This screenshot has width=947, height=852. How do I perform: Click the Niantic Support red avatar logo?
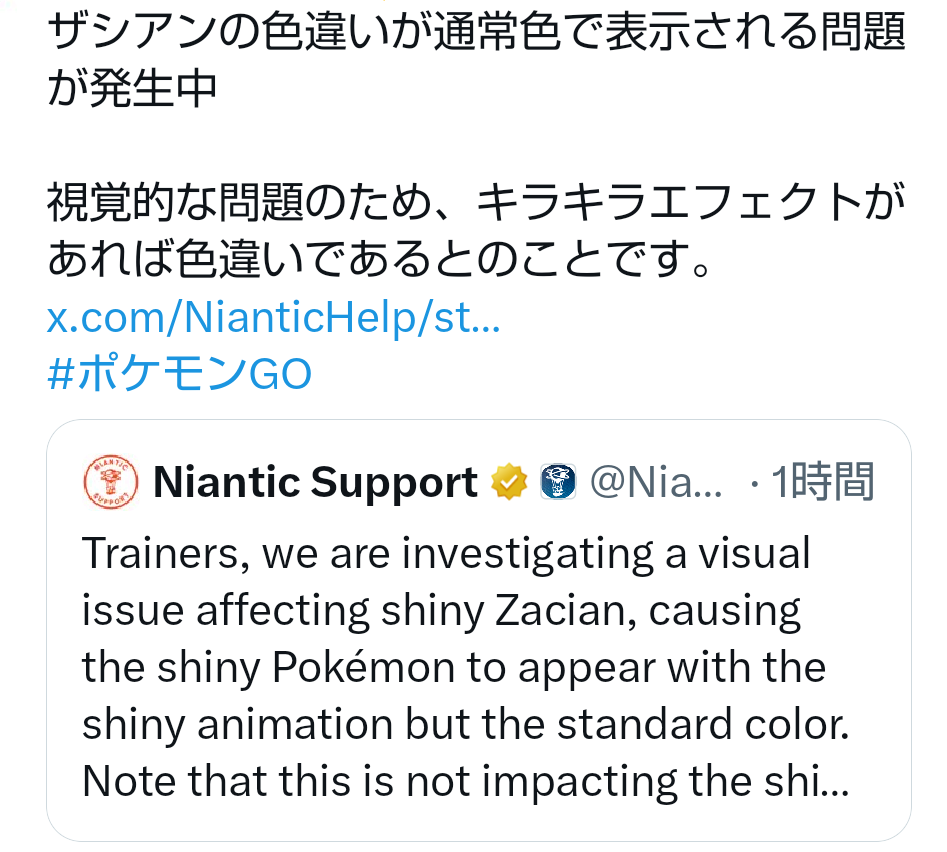coord(110,481)
